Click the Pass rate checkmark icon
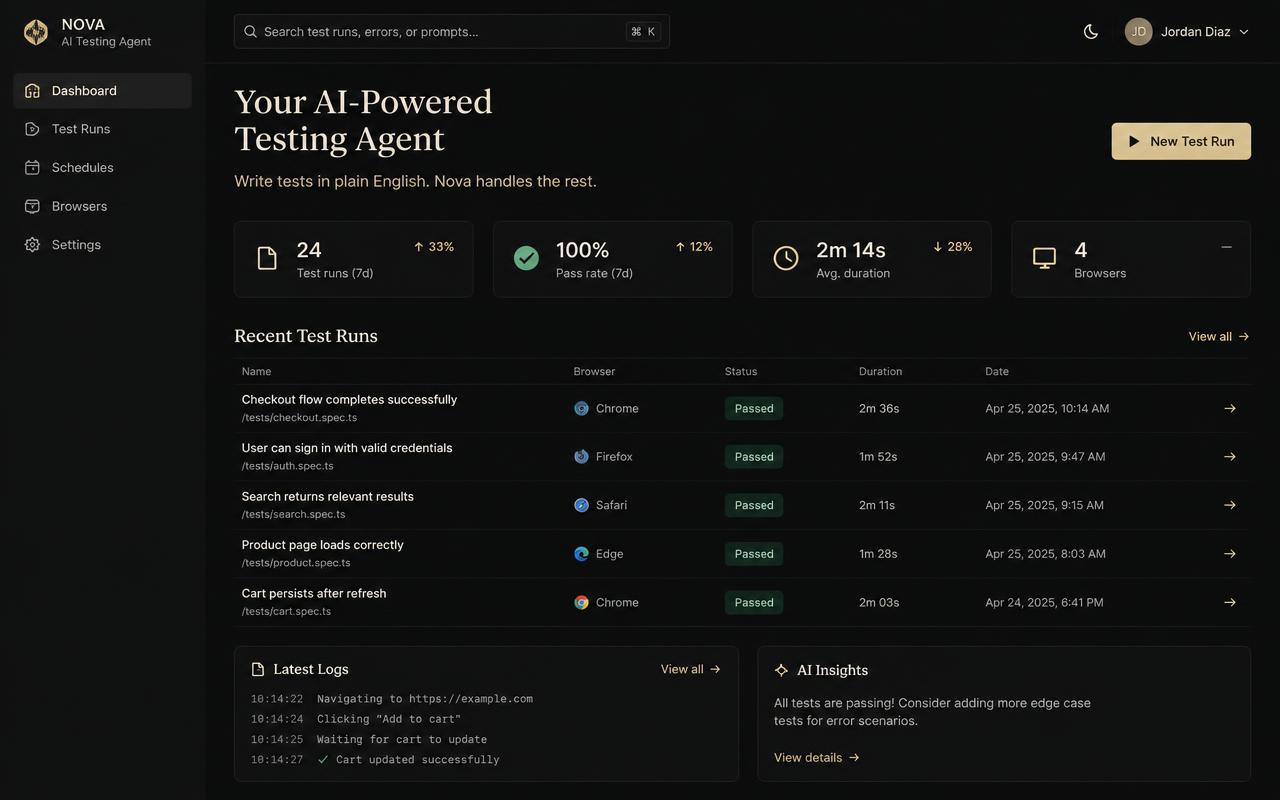Viewport: 1280px width, 800px height. tap(526, 259)
